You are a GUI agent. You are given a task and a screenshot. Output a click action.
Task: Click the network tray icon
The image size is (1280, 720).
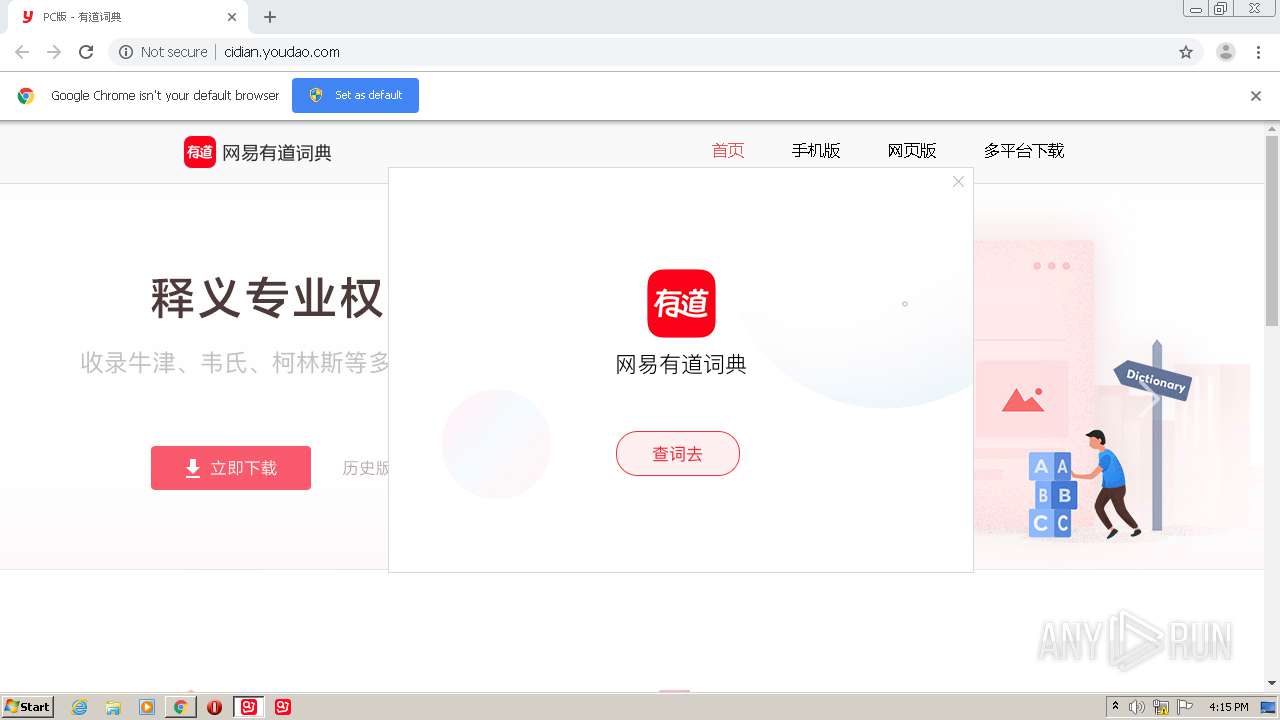tap(1161, 707)
